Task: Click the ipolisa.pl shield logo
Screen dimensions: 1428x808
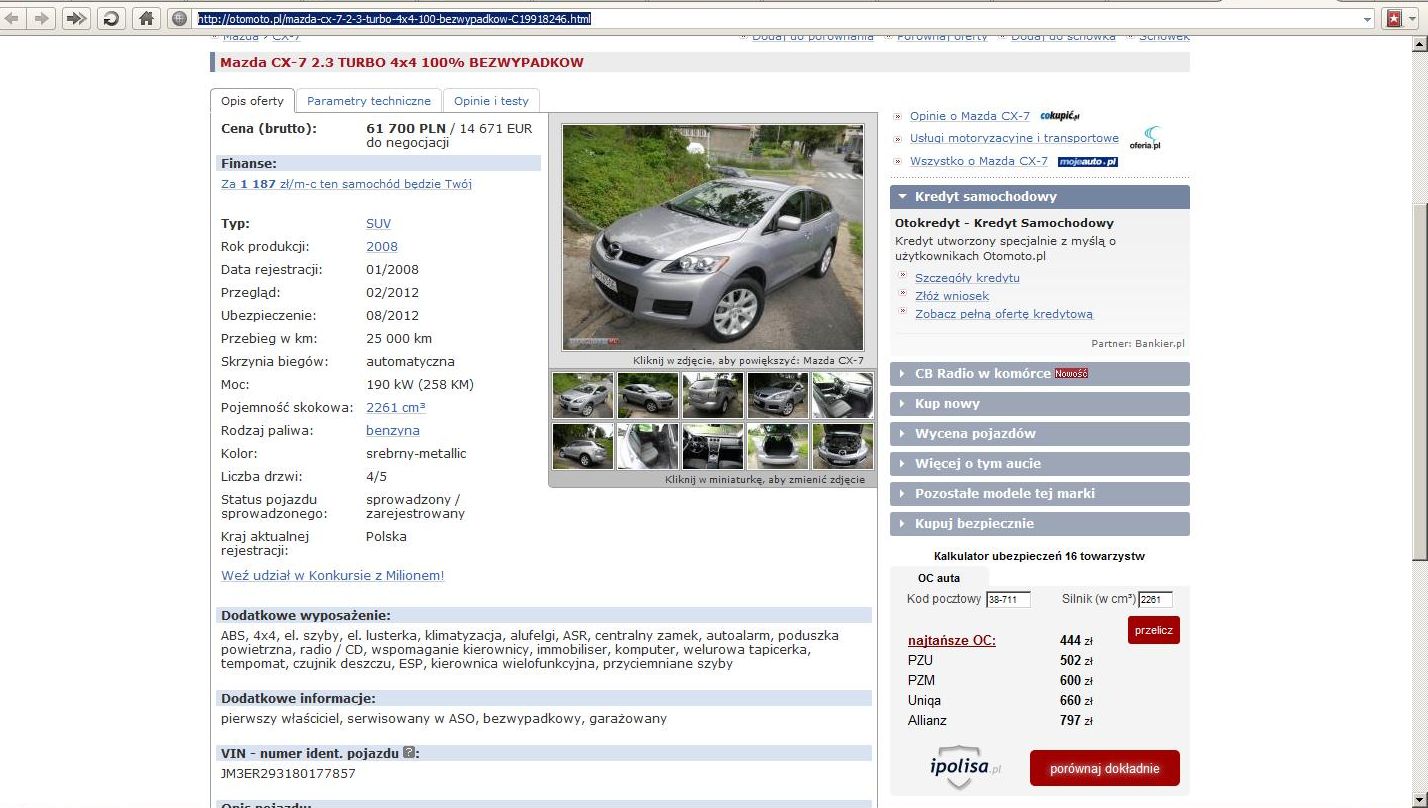Action: pyautogui.click(x=964, y=768)
